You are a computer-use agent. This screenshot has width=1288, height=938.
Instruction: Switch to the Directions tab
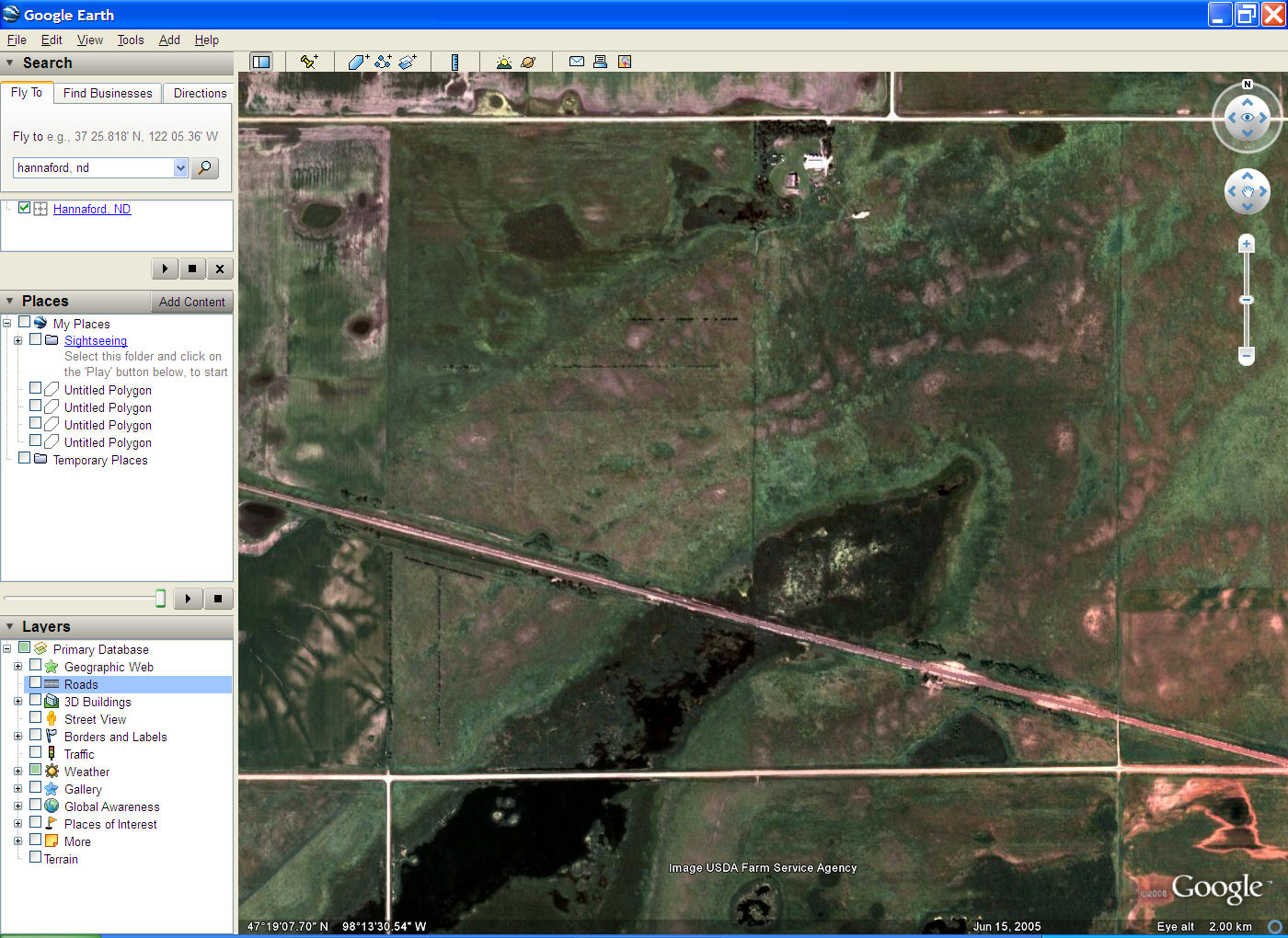click(200, 93)
